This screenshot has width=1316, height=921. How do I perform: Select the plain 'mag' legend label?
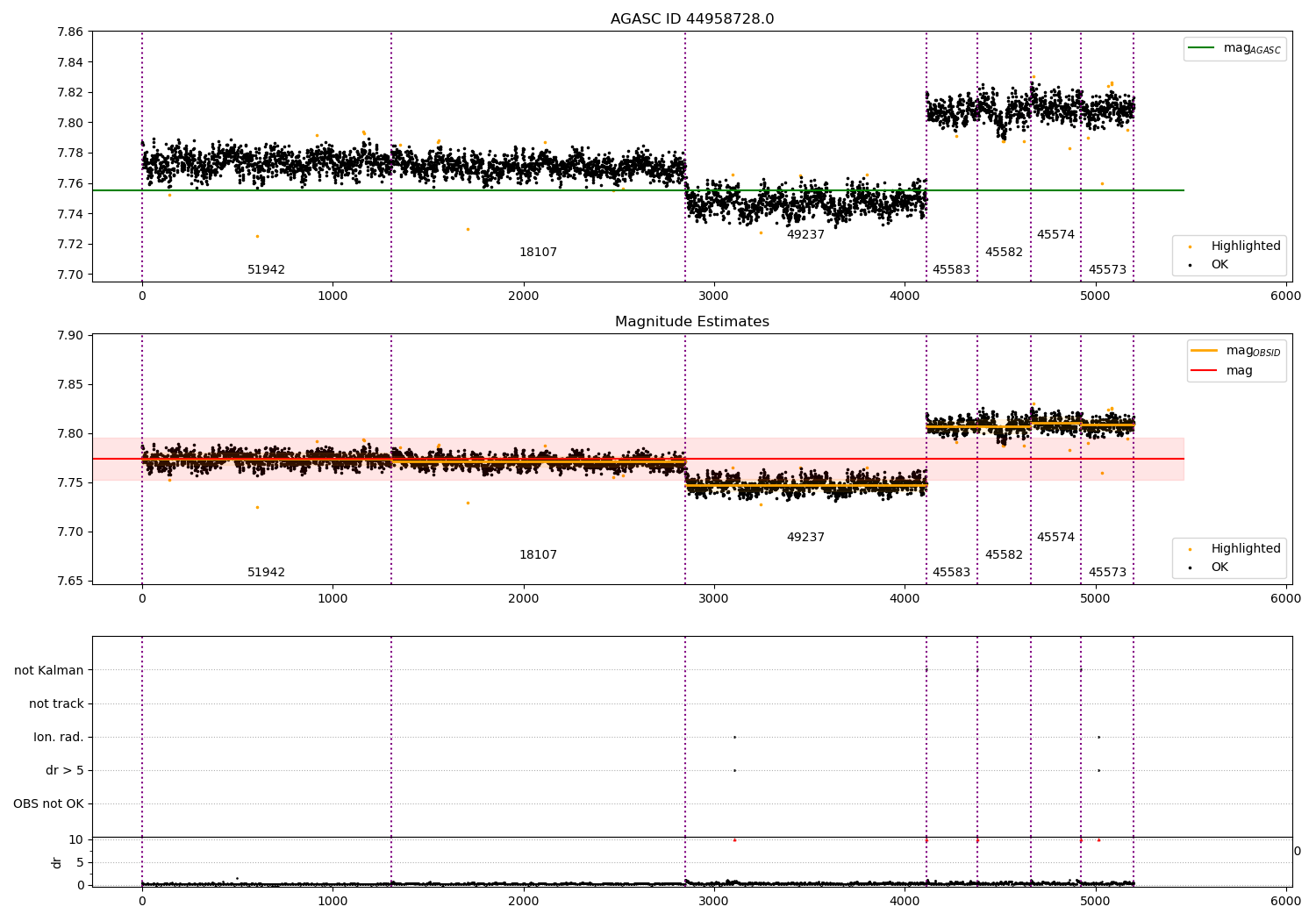click(1240, 371)
